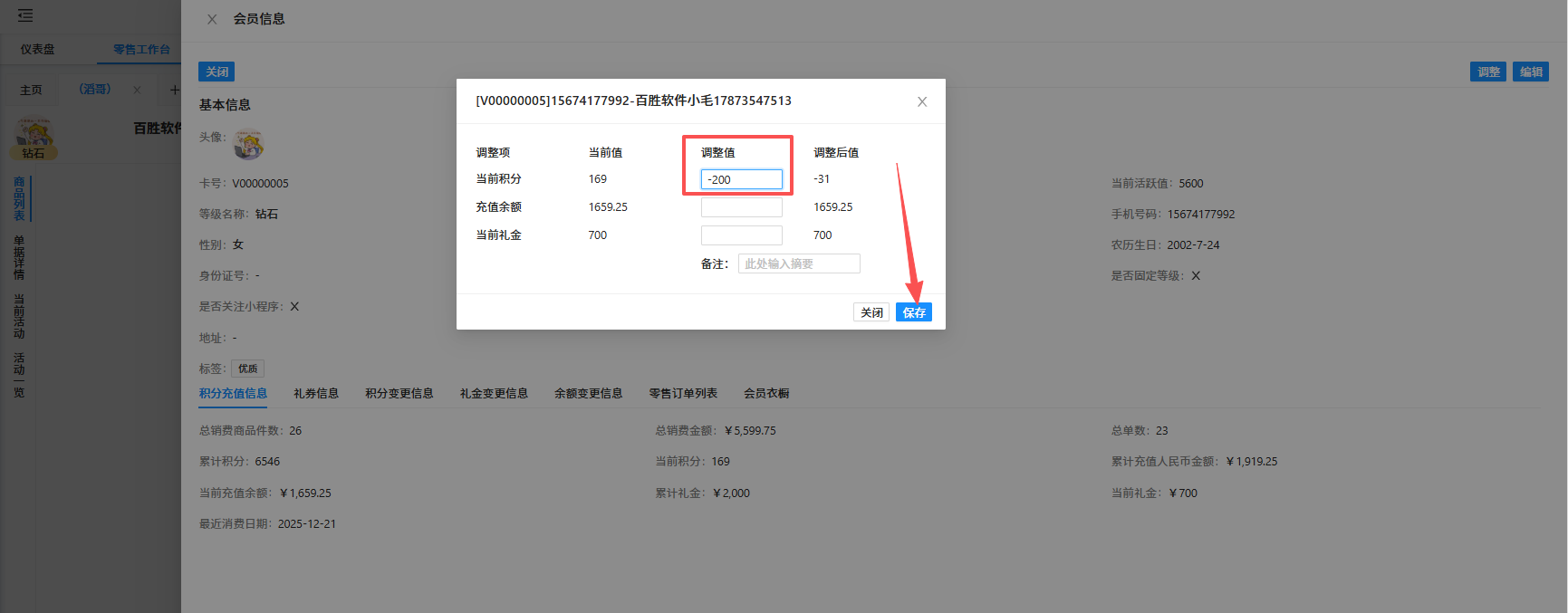Switch to 礼券信息 tab
The width and height of the screenshot is (1568, 613).
(x=316, y=393)
